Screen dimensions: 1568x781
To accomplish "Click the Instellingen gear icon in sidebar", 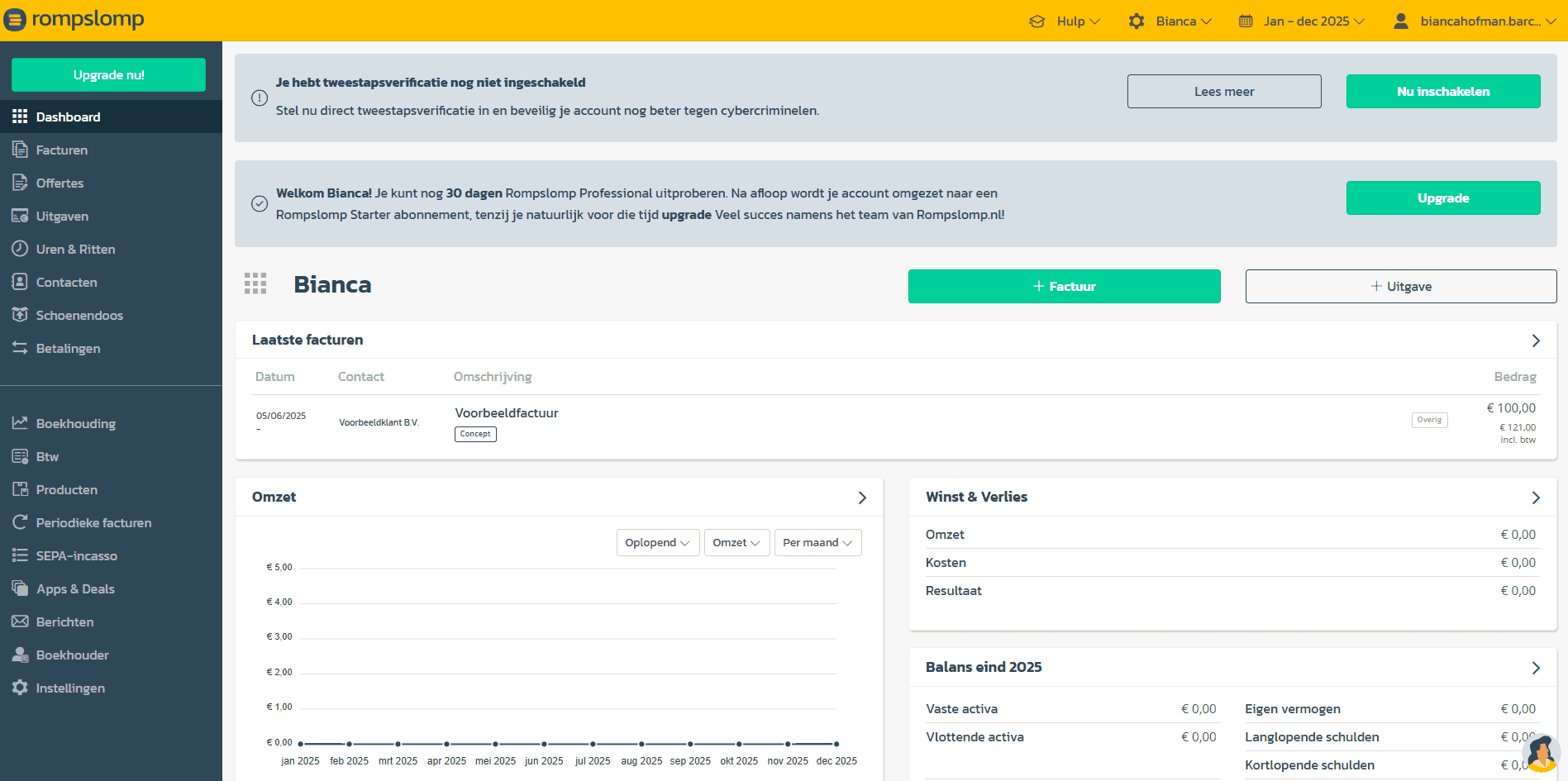I will (x=20, y=688).
